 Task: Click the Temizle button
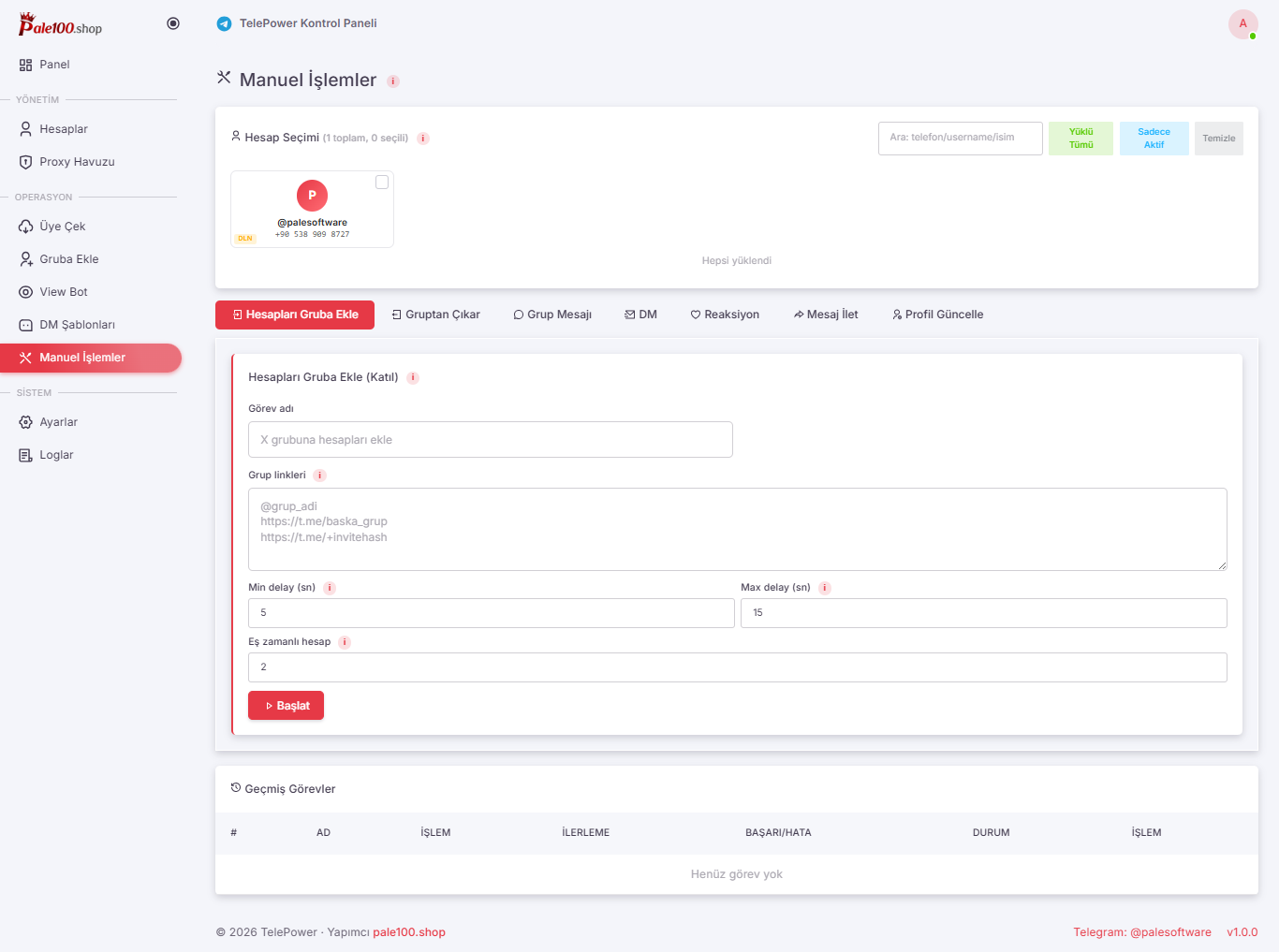(1218, 138)
